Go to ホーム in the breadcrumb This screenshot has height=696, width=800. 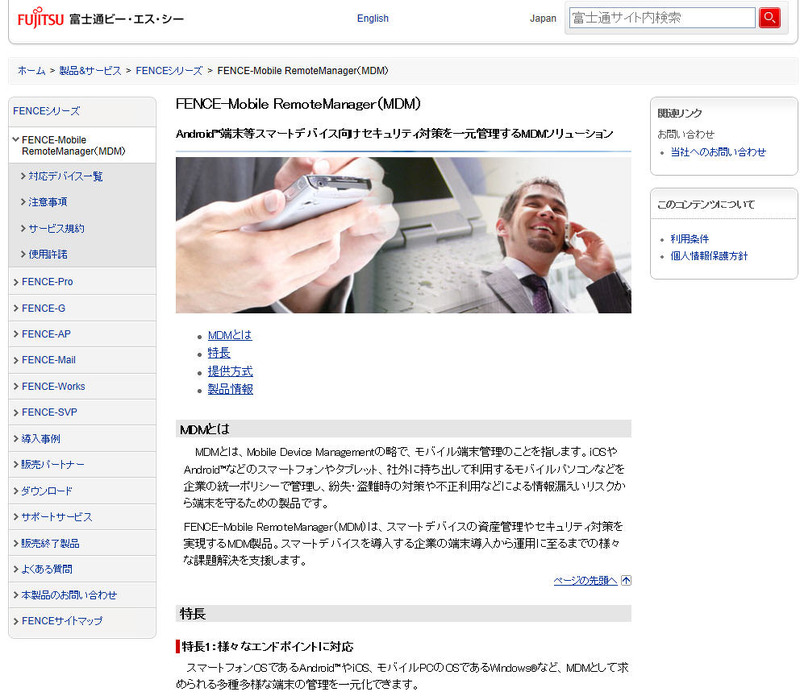point(31,71)
